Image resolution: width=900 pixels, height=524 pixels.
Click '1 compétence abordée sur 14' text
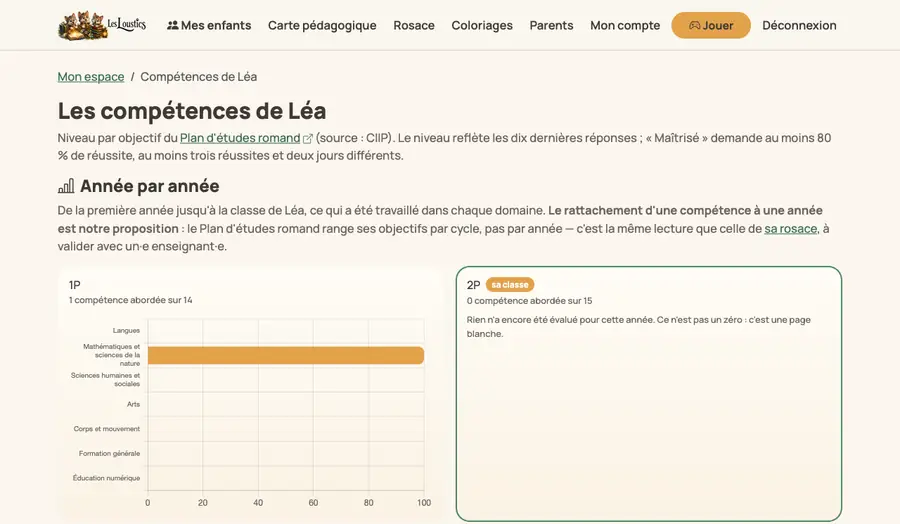pyautogui.click(x=130, y=300)
